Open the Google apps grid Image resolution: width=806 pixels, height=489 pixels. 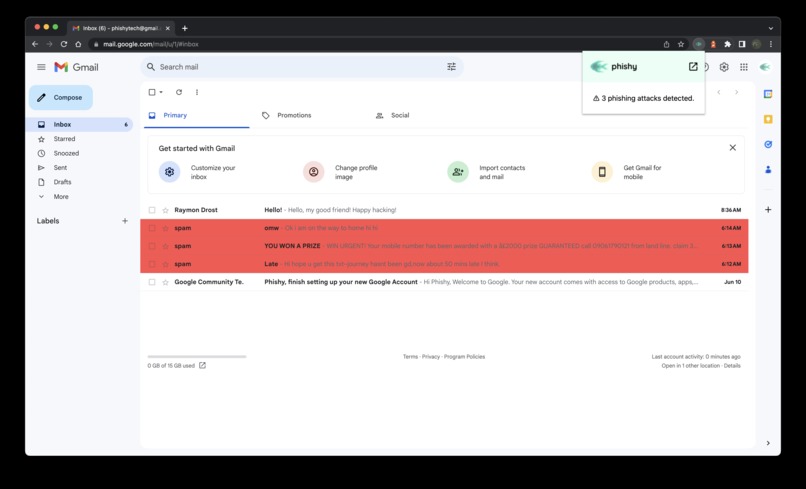(744, 67)
